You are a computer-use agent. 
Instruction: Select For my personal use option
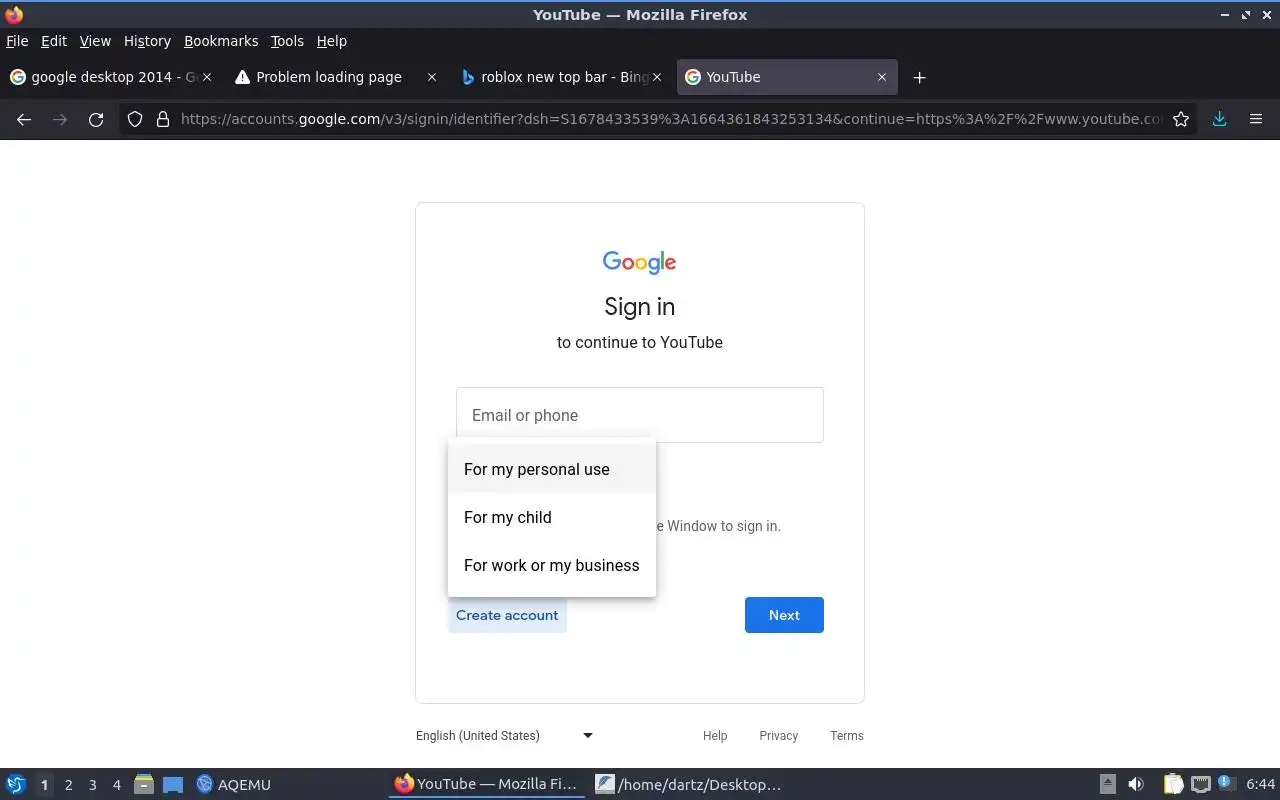coord(552,469)
